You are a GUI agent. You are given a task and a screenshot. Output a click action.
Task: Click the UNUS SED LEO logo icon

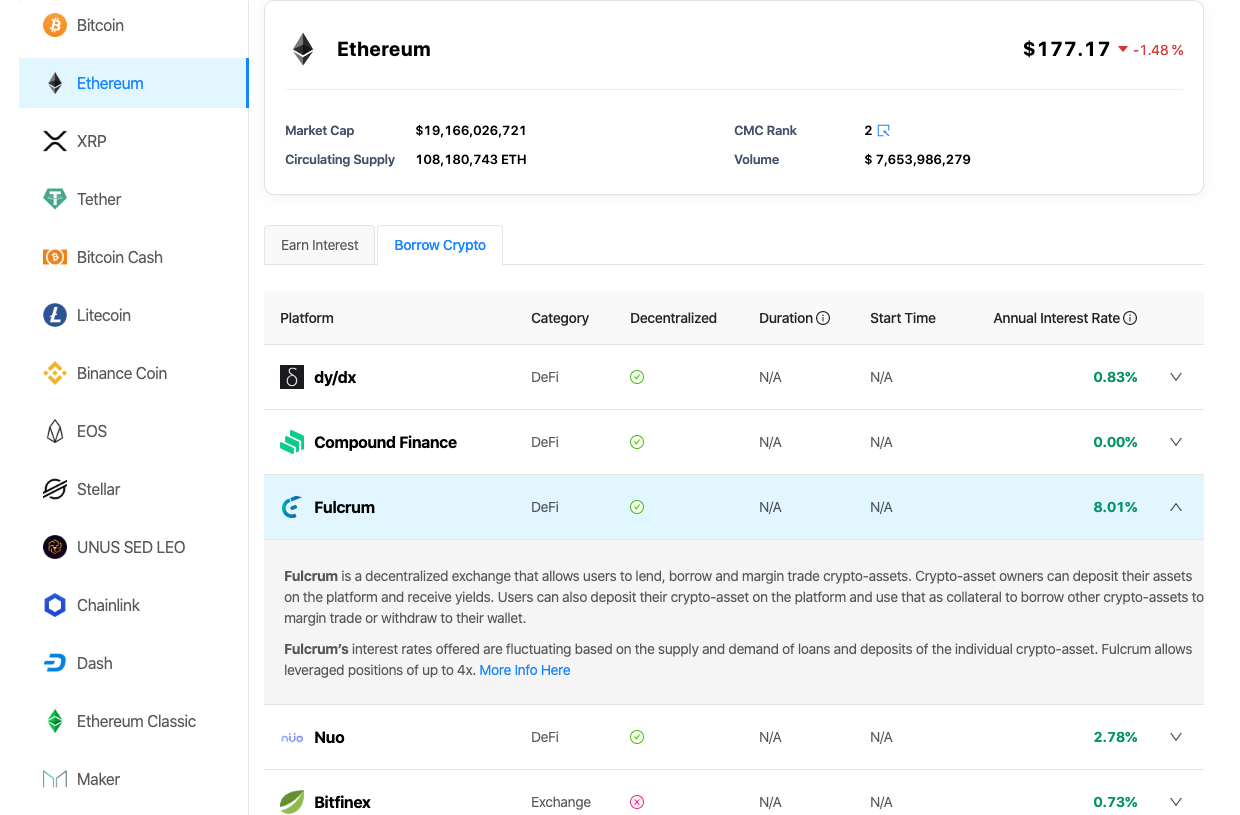click(x=55, y=547)
